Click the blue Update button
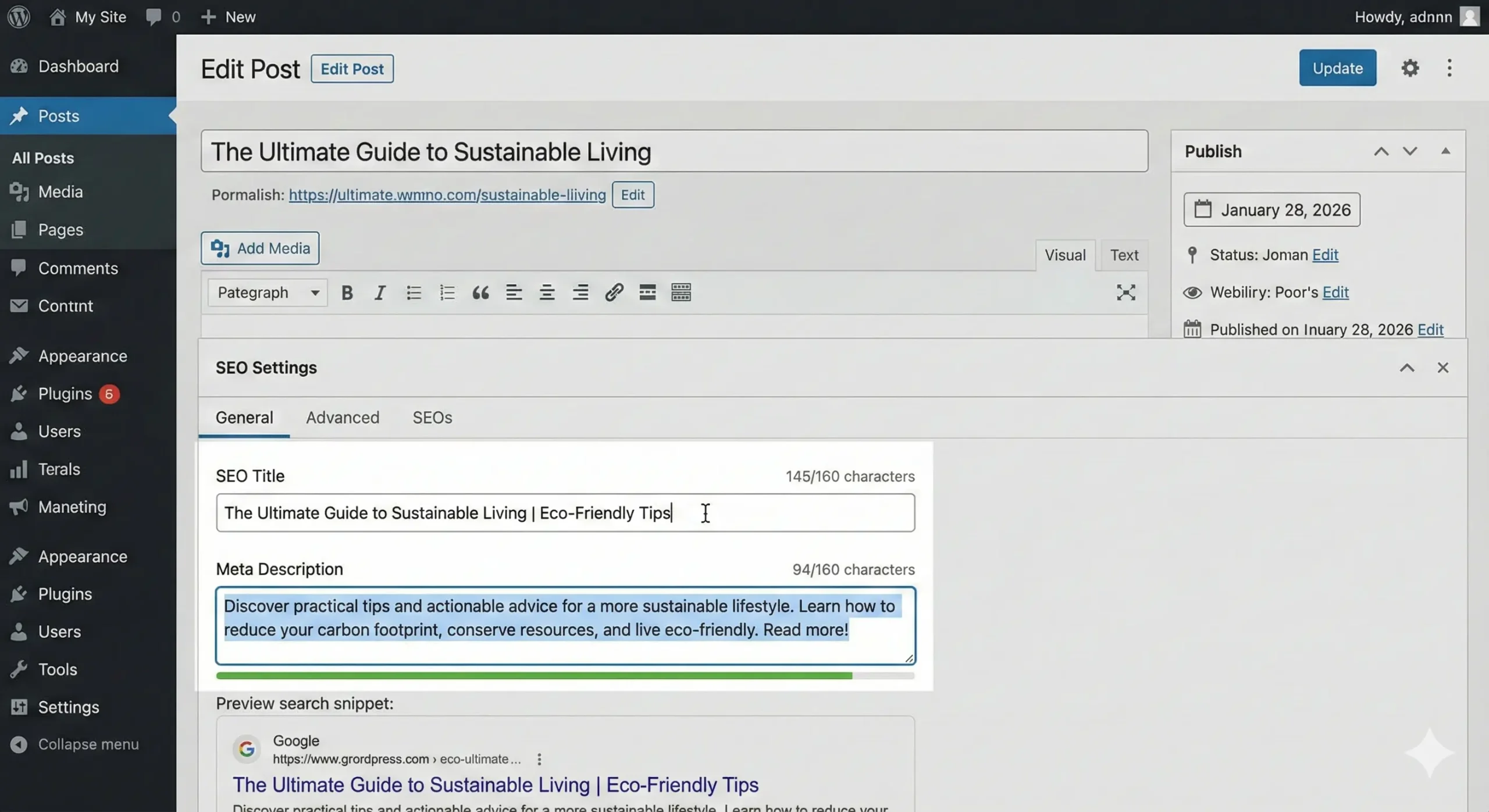 [1337, 68]
